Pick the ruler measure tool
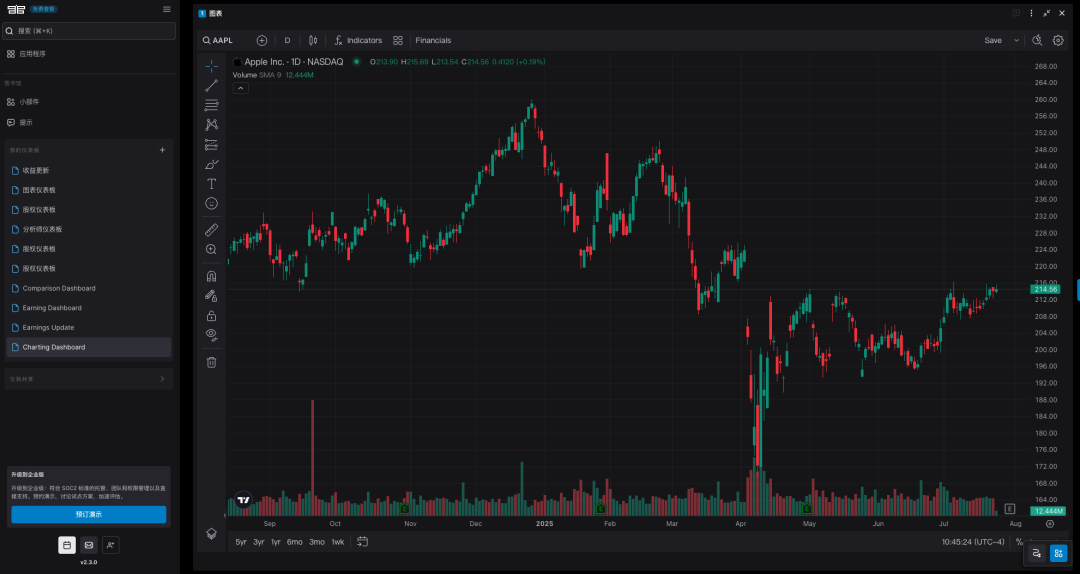This screenshot has height=574, width=1080. [x=211, y=230]
